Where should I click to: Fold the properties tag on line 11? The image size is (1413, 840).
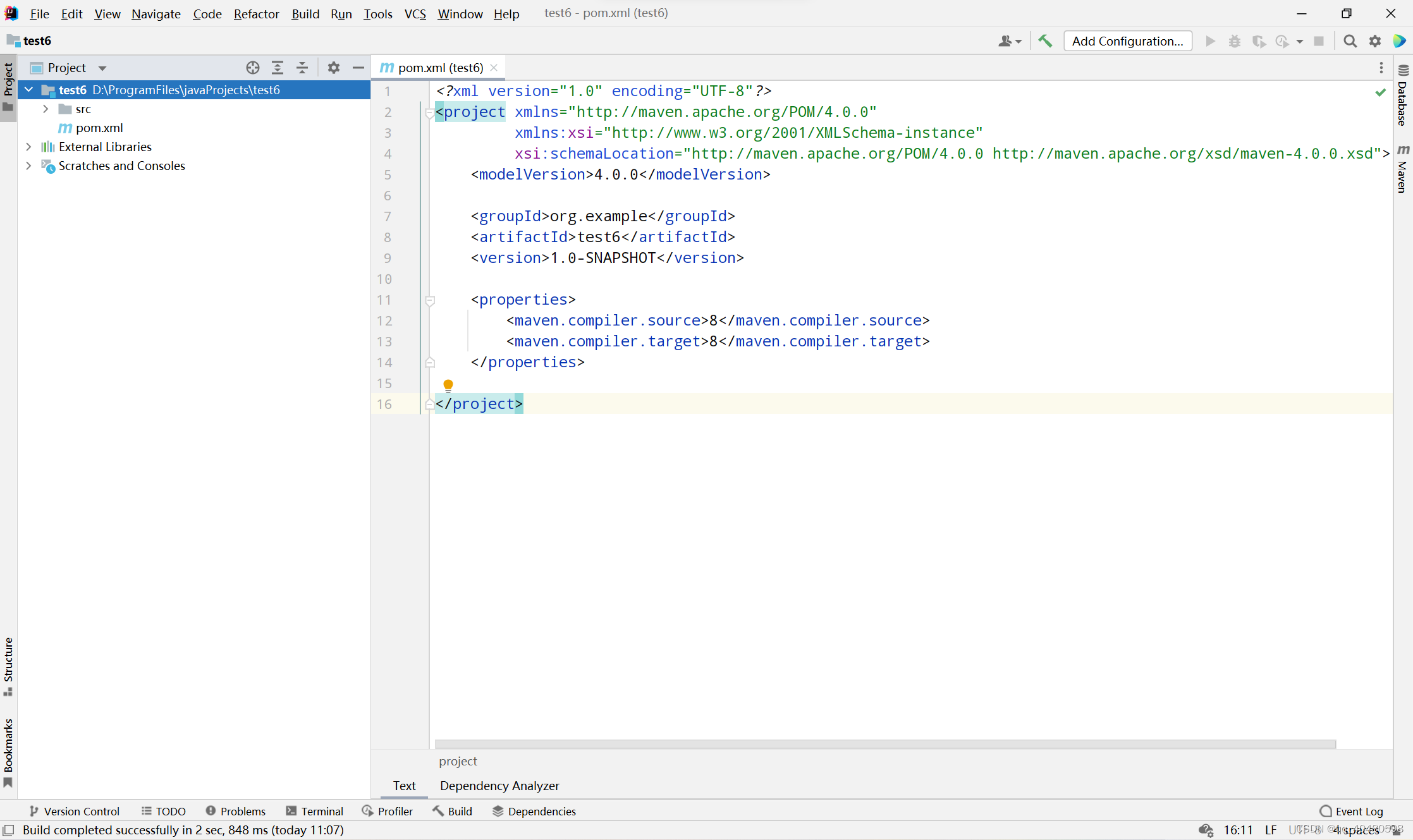click(430, 301)
